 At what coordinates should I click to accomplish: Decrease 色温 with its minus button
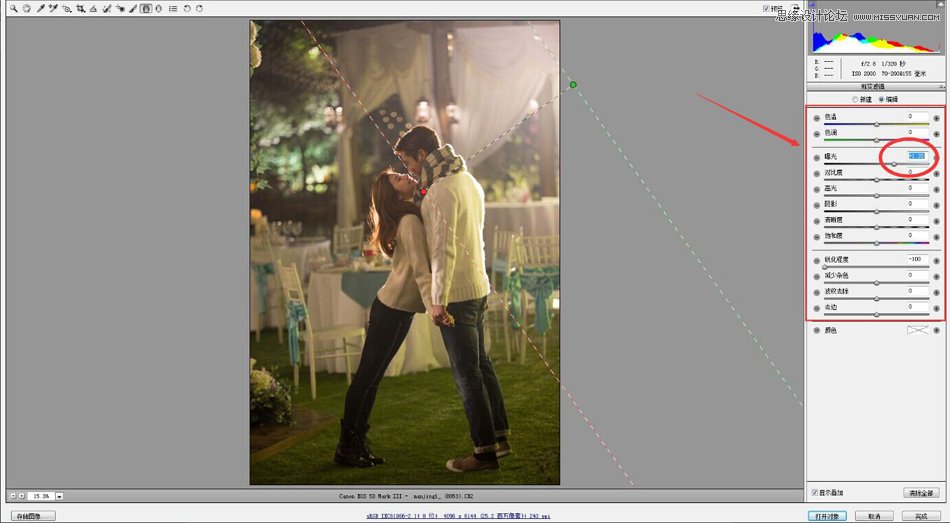pos(816,118)
